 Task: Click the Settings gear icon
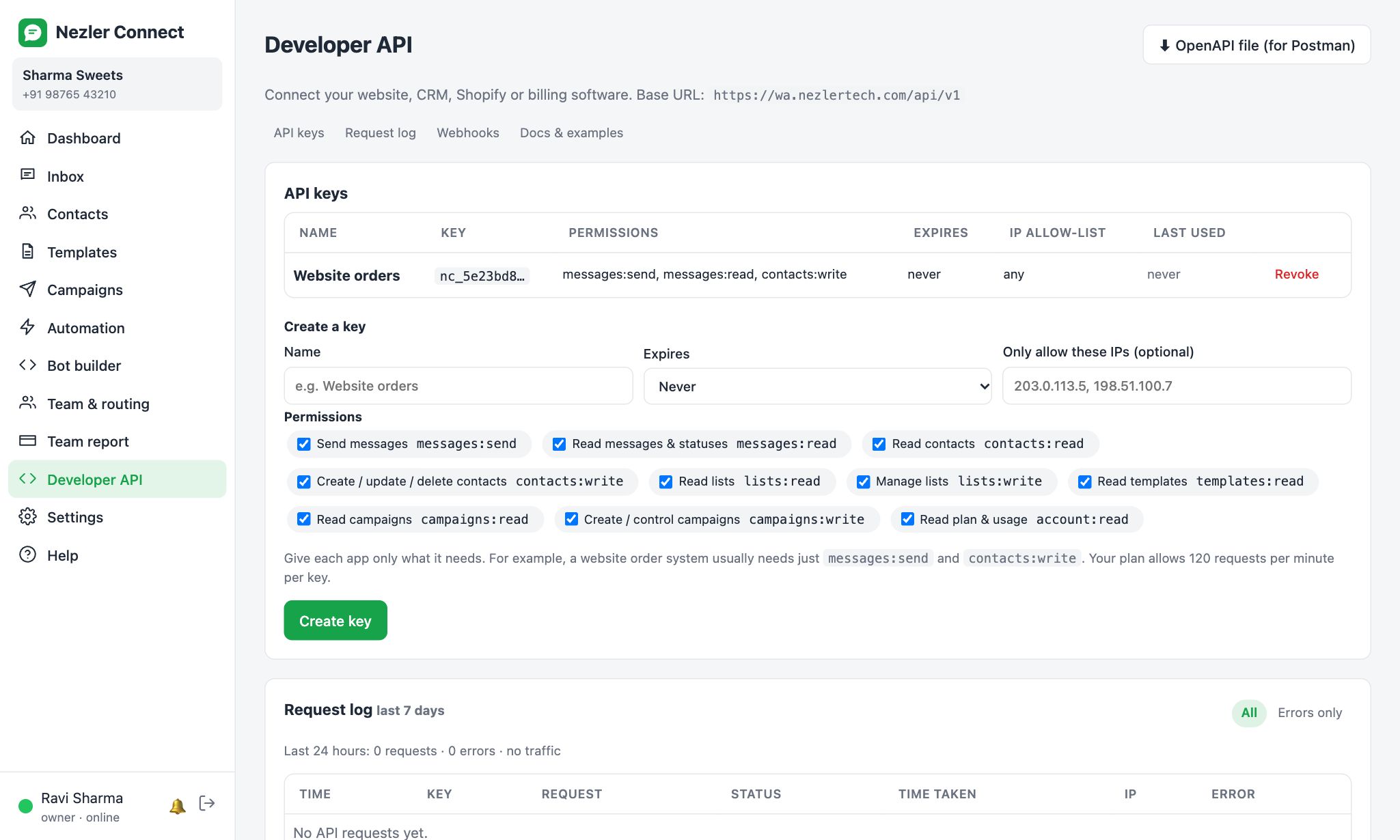click(27, 517)
